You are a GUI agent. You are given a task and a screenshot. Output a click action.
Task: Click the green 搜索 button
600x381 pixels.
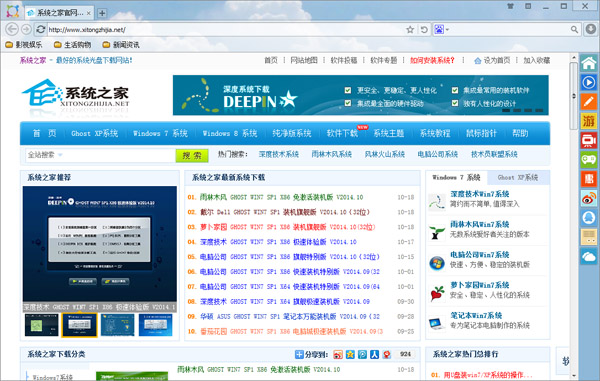click(x=192, y=156)
